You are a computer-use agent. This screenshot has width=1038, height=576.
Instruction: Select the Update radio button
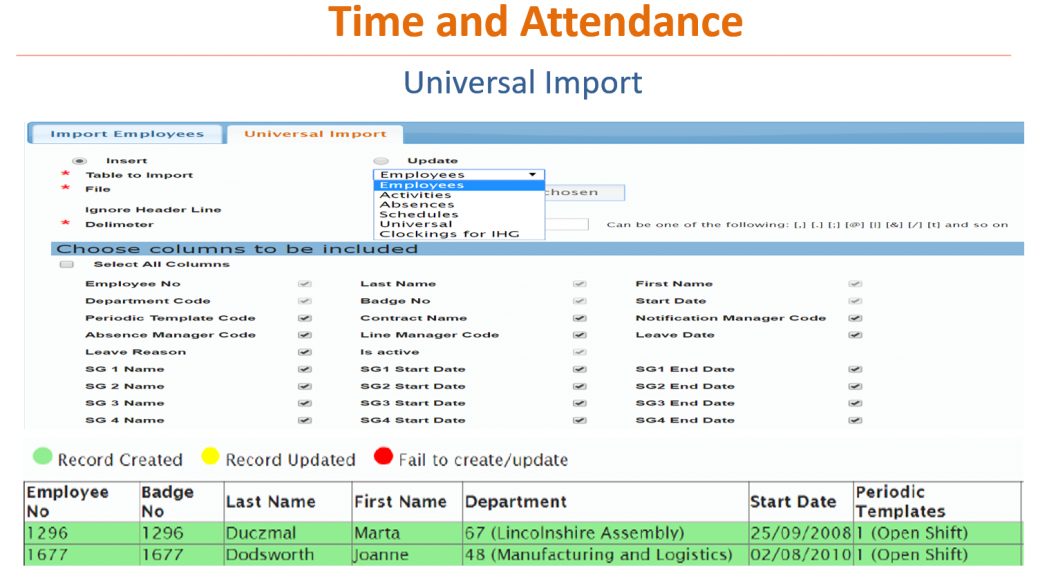click(x=381, y=161)
